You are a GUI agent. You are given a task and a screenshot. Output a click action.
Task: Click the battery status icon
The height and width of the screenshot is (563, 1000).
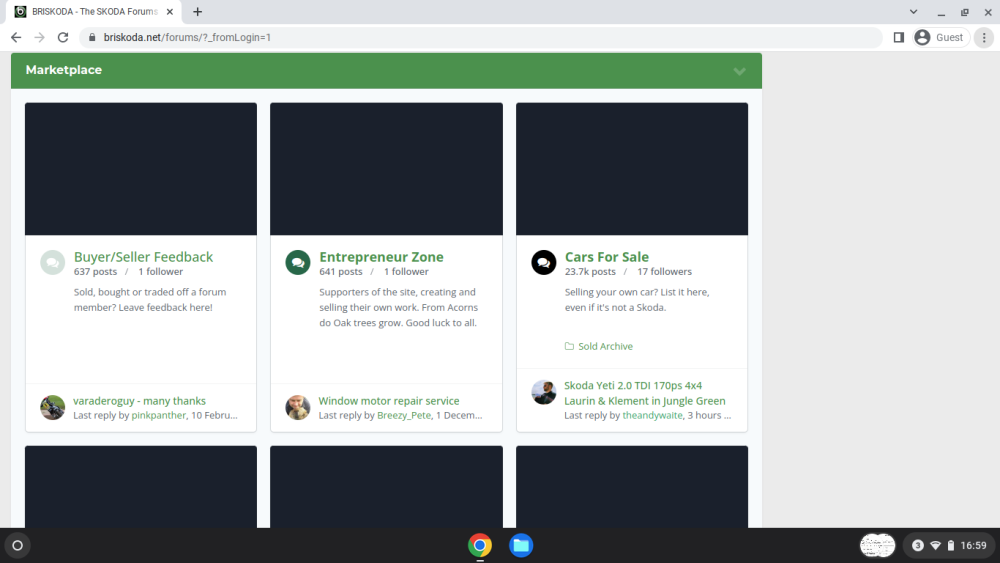[x=951, y=545]
